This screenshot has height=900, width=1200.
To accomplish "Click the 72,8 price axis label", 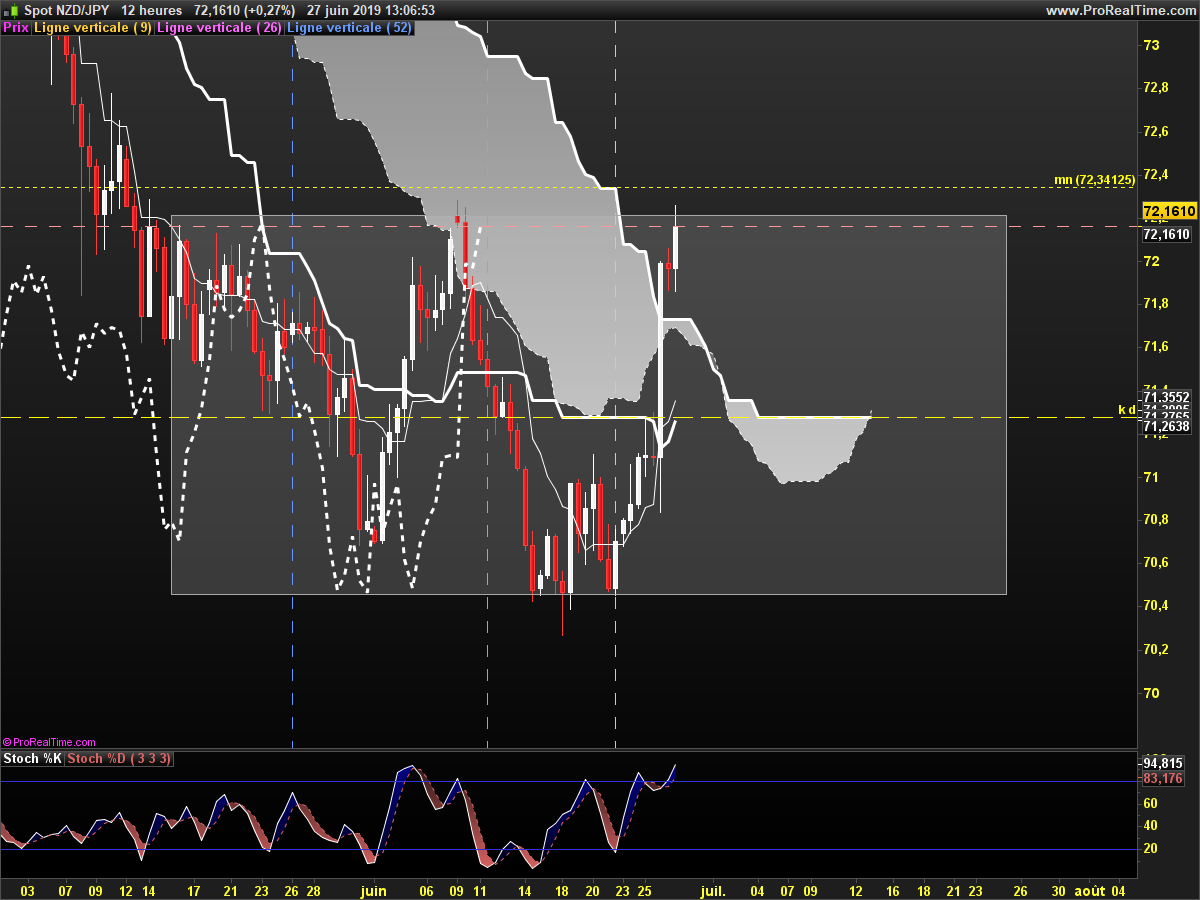I will 1156,88.
